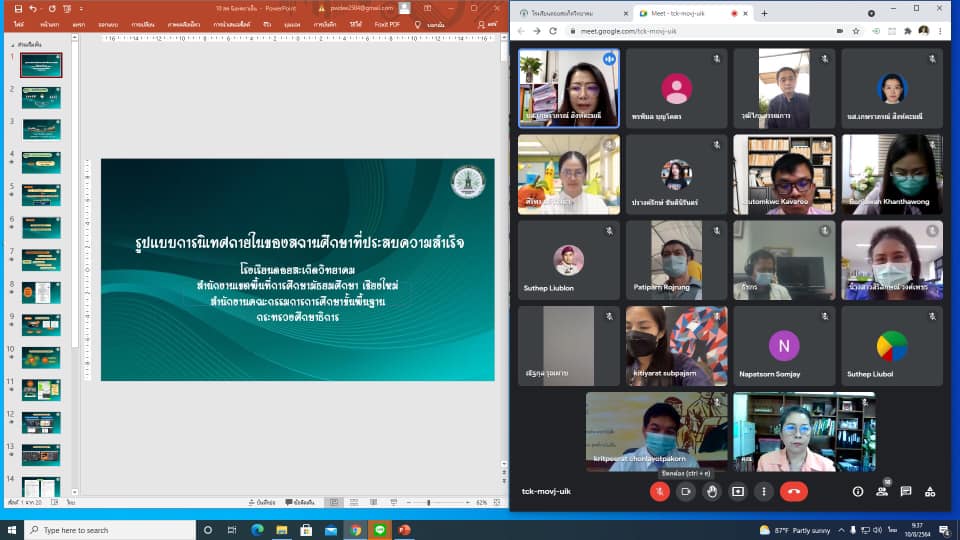The image size is (960, 540).
Task: Open the chat panel in Meet
Action: [x=906, y=491]
